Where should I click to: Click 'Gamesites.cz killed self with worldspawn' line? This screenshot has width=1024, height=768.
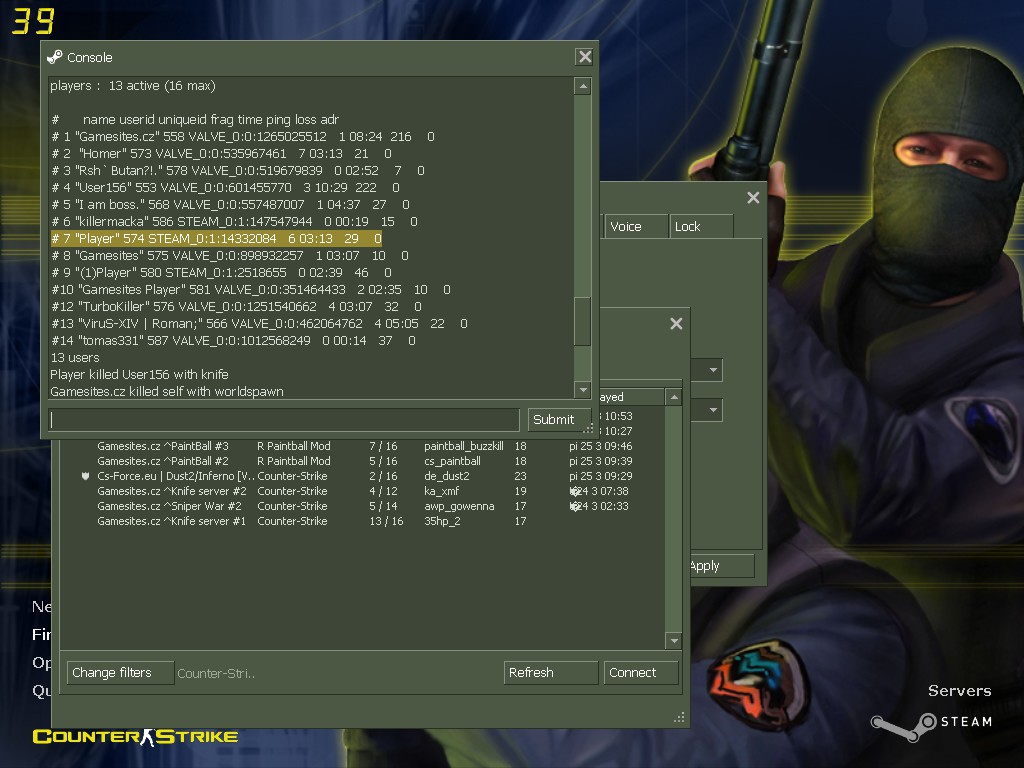(x=167, y=391)
